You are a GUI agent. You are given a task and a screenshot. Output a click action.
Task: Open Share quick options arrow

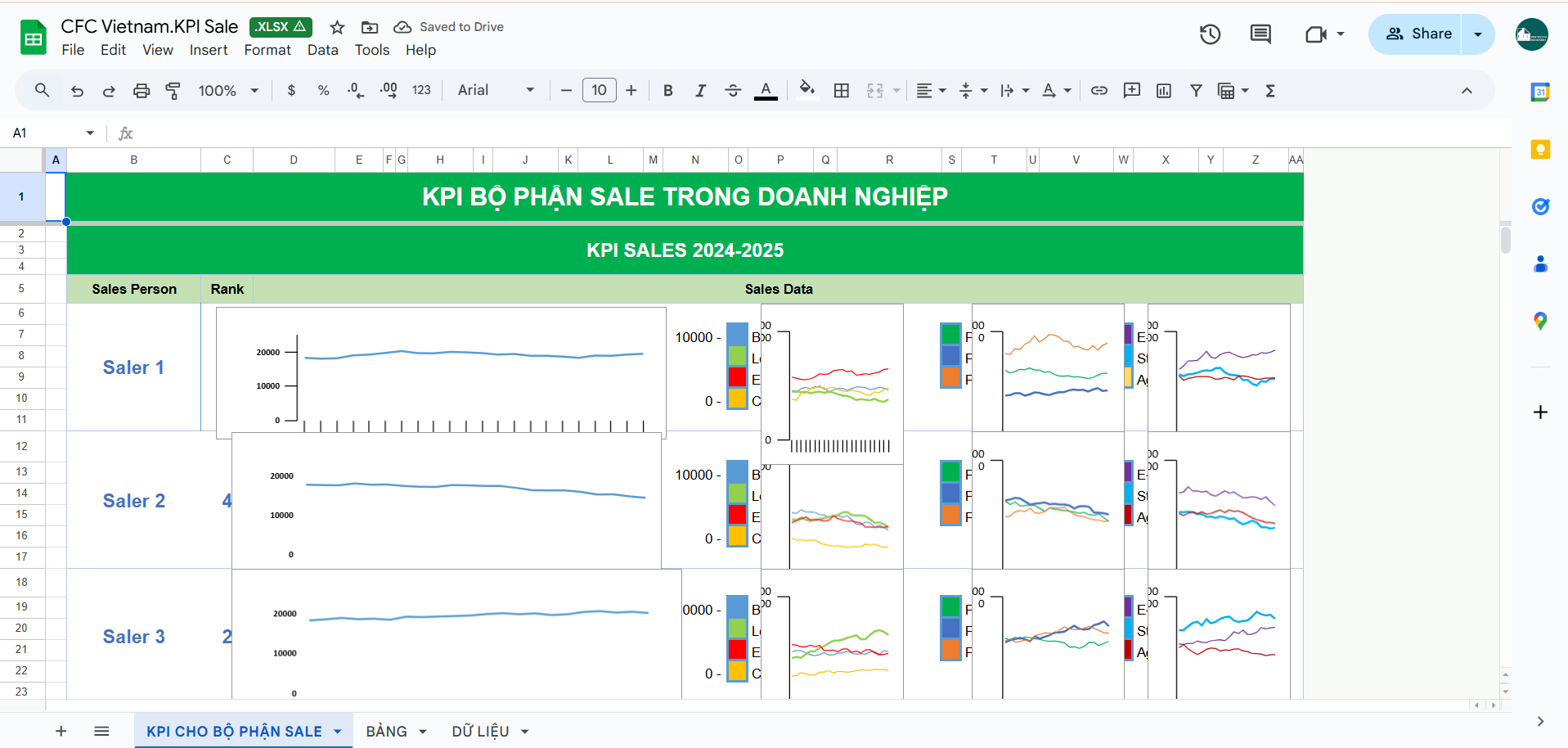click(x=1478, y=34)
